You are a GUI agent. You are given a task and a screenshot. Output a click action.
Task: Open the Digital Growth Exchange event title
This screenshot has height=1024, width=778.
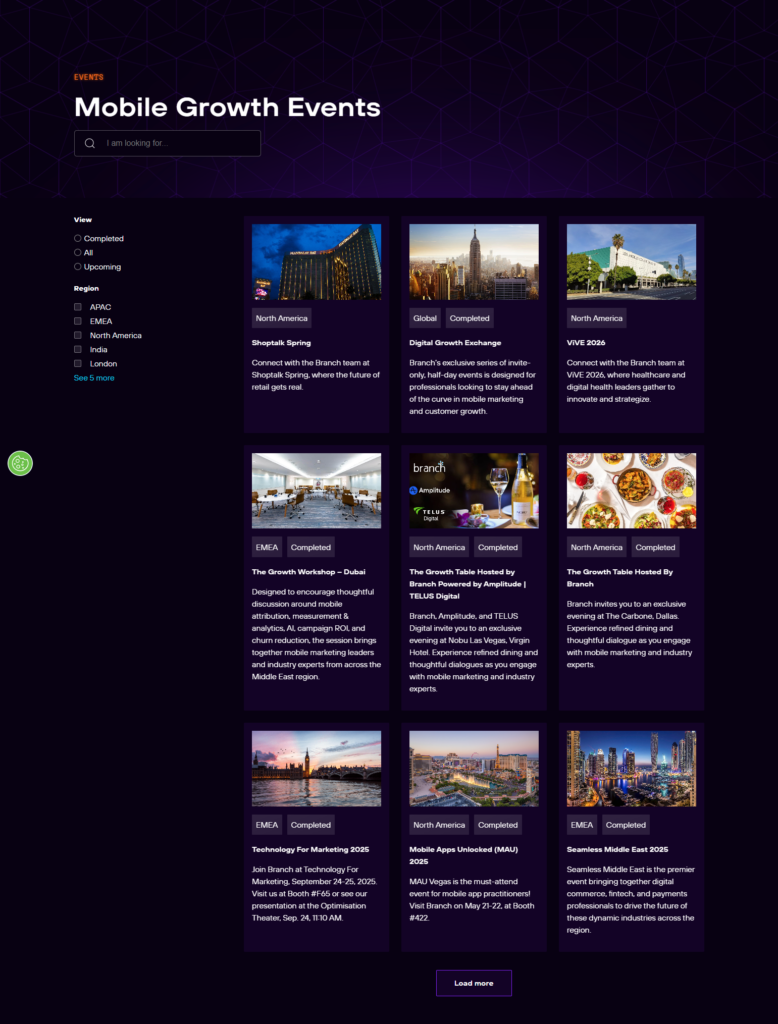455,343
